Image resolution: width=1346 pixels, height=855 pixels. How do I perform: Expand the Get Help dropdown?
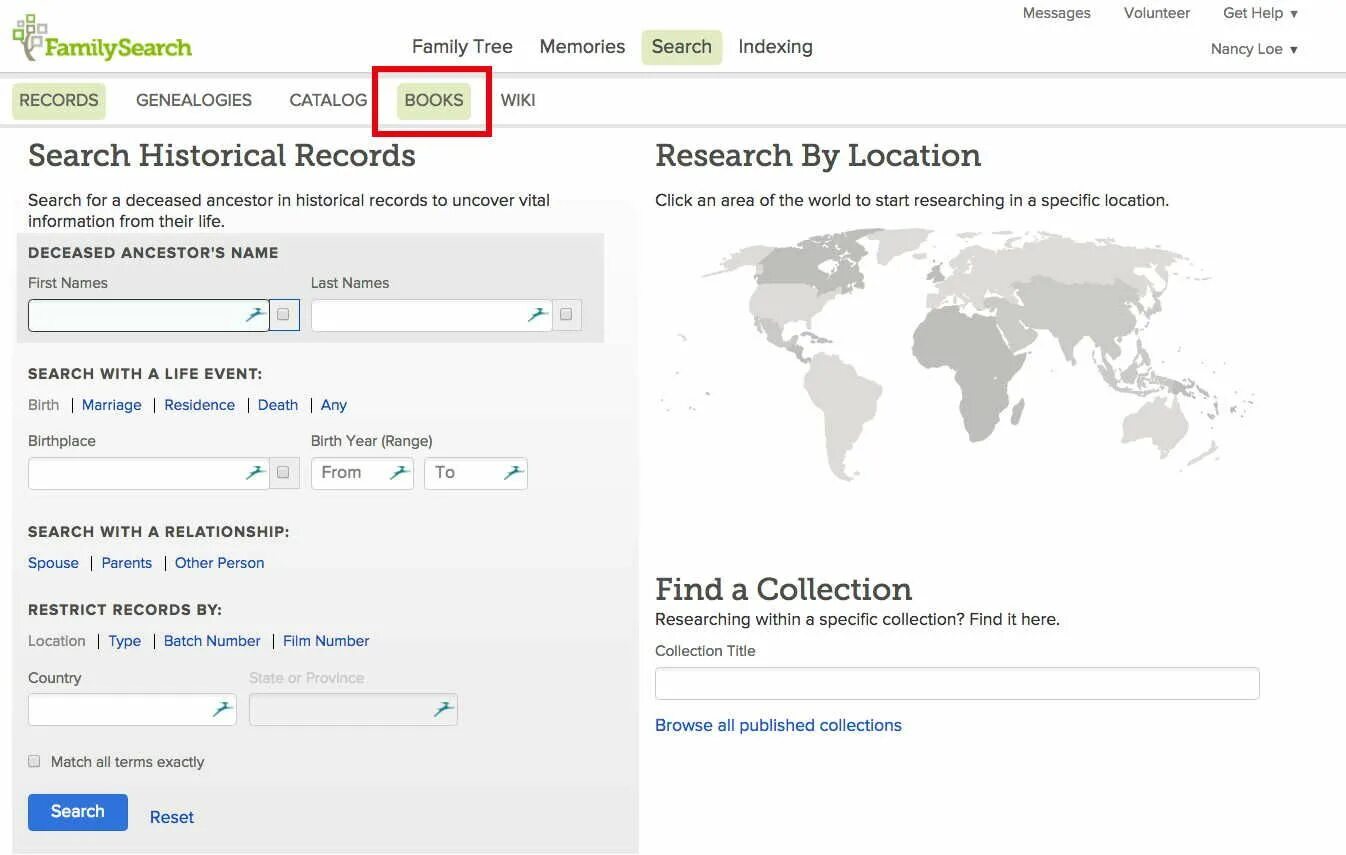coord(1260,13)
